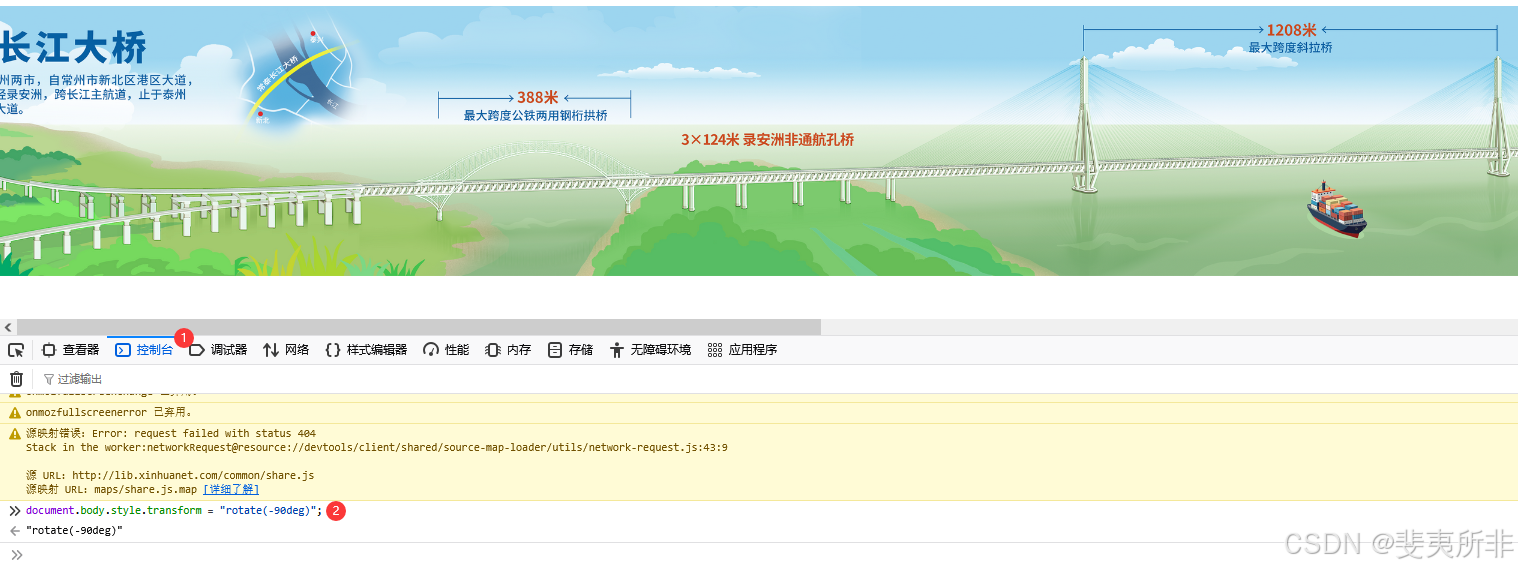Screen dimensions: 1518x570
Task: Switch to the 控制台 console tab
Action: tap(144, 350)
